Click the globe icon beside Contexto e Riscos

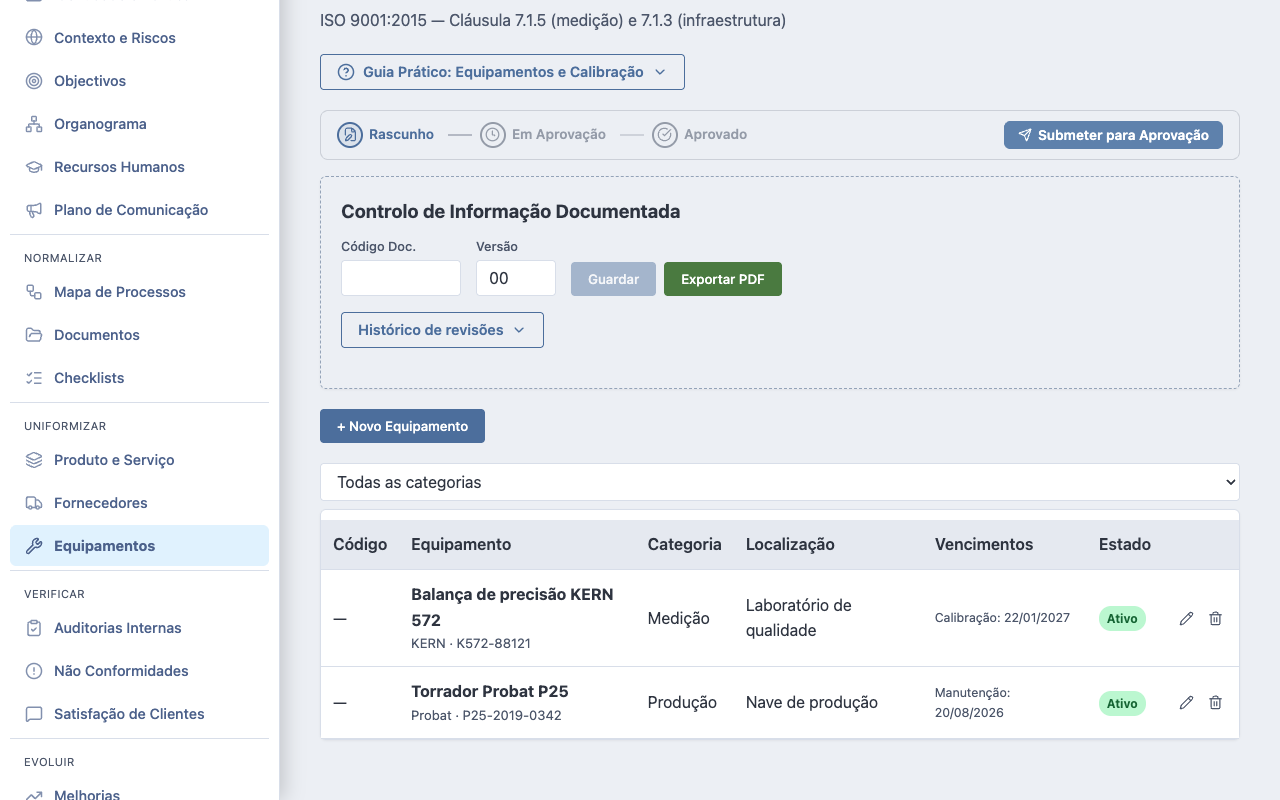coord(34,38)
